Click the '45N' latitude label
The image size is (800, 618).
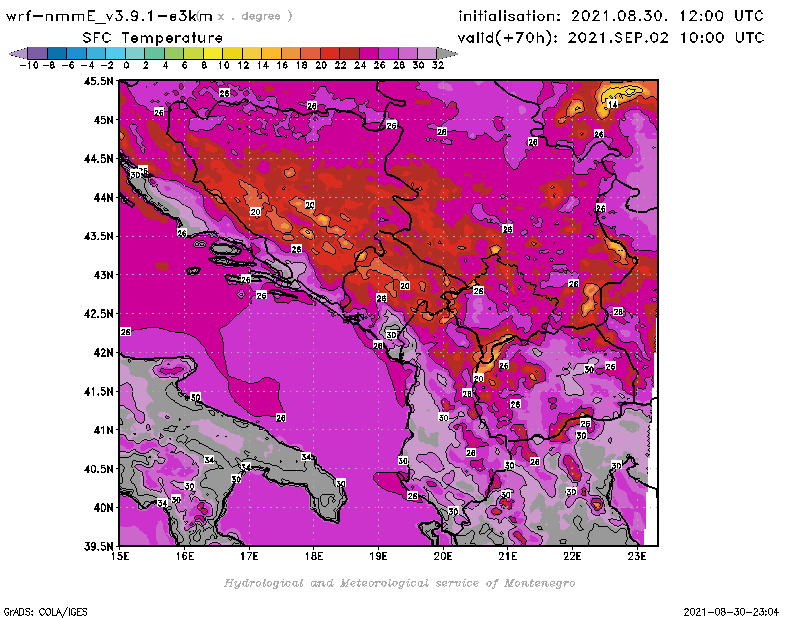coord(103,120)
